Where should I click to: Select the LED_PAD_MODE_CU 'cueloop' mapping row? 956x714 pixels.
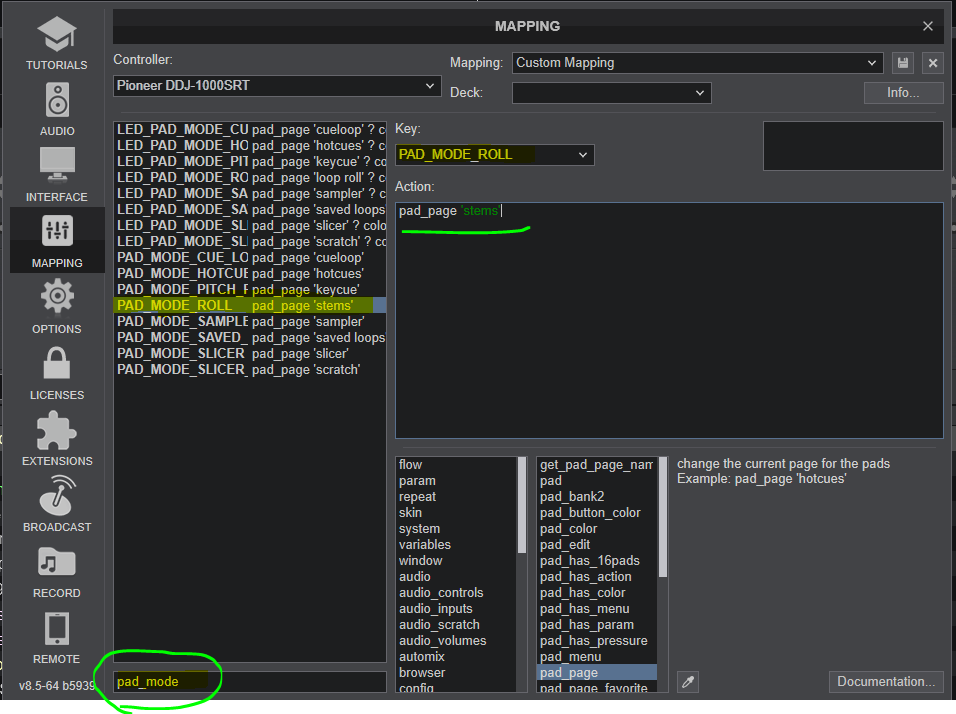tap(250, 130)
